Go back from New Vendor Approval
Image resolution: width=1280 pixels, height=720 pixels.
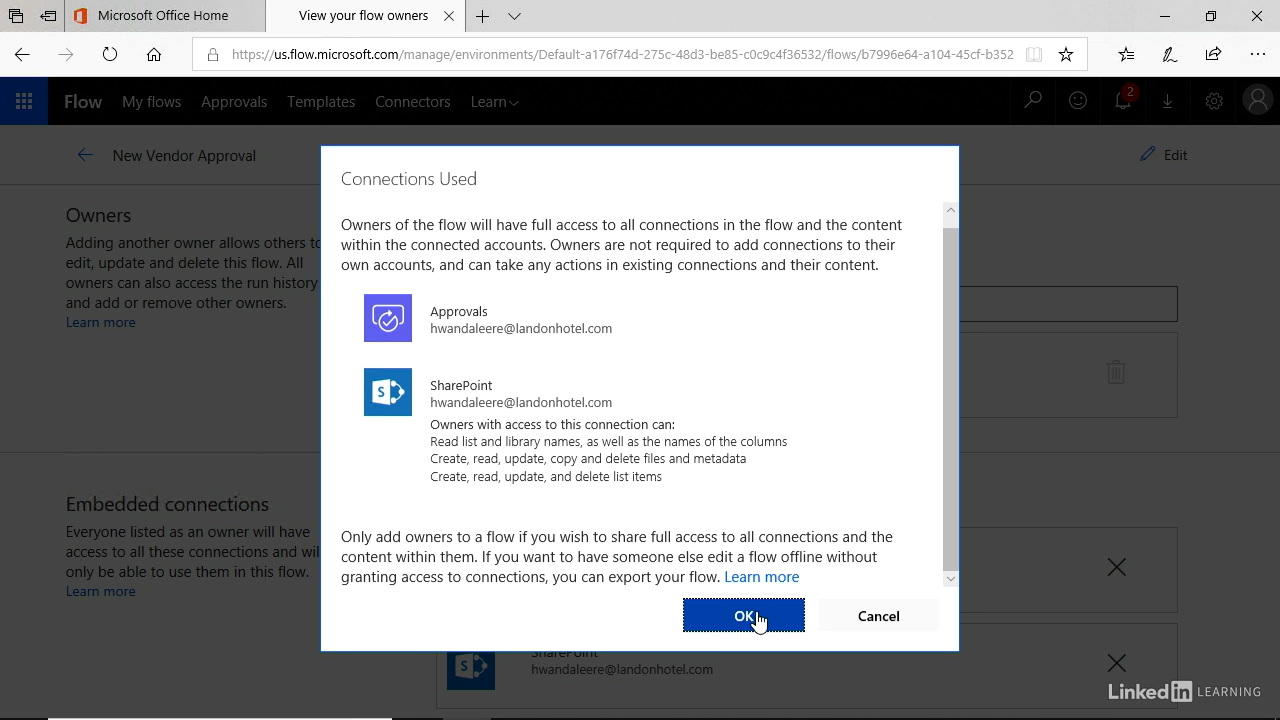click(85, 155)
